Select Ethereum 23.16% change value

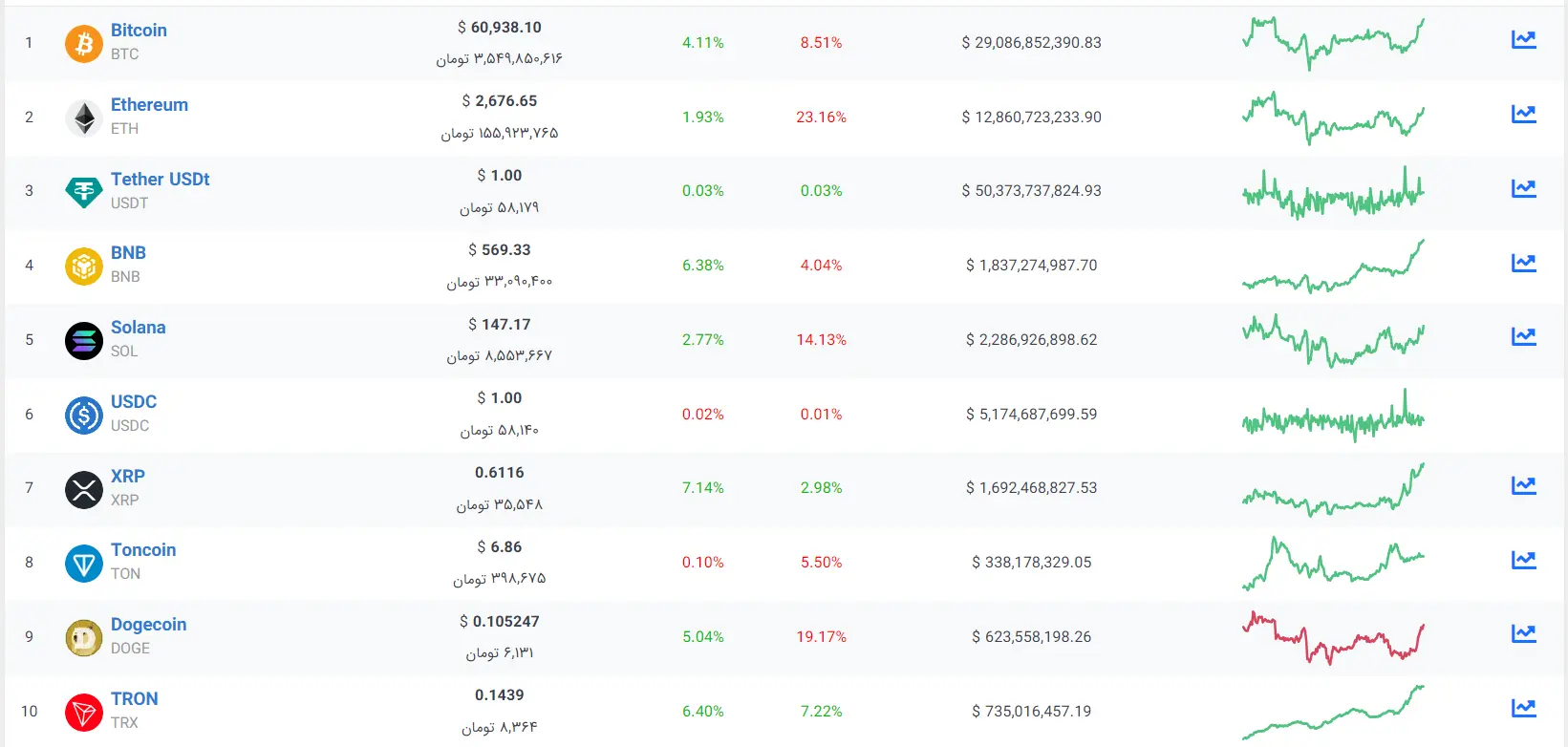pos(822,117)
